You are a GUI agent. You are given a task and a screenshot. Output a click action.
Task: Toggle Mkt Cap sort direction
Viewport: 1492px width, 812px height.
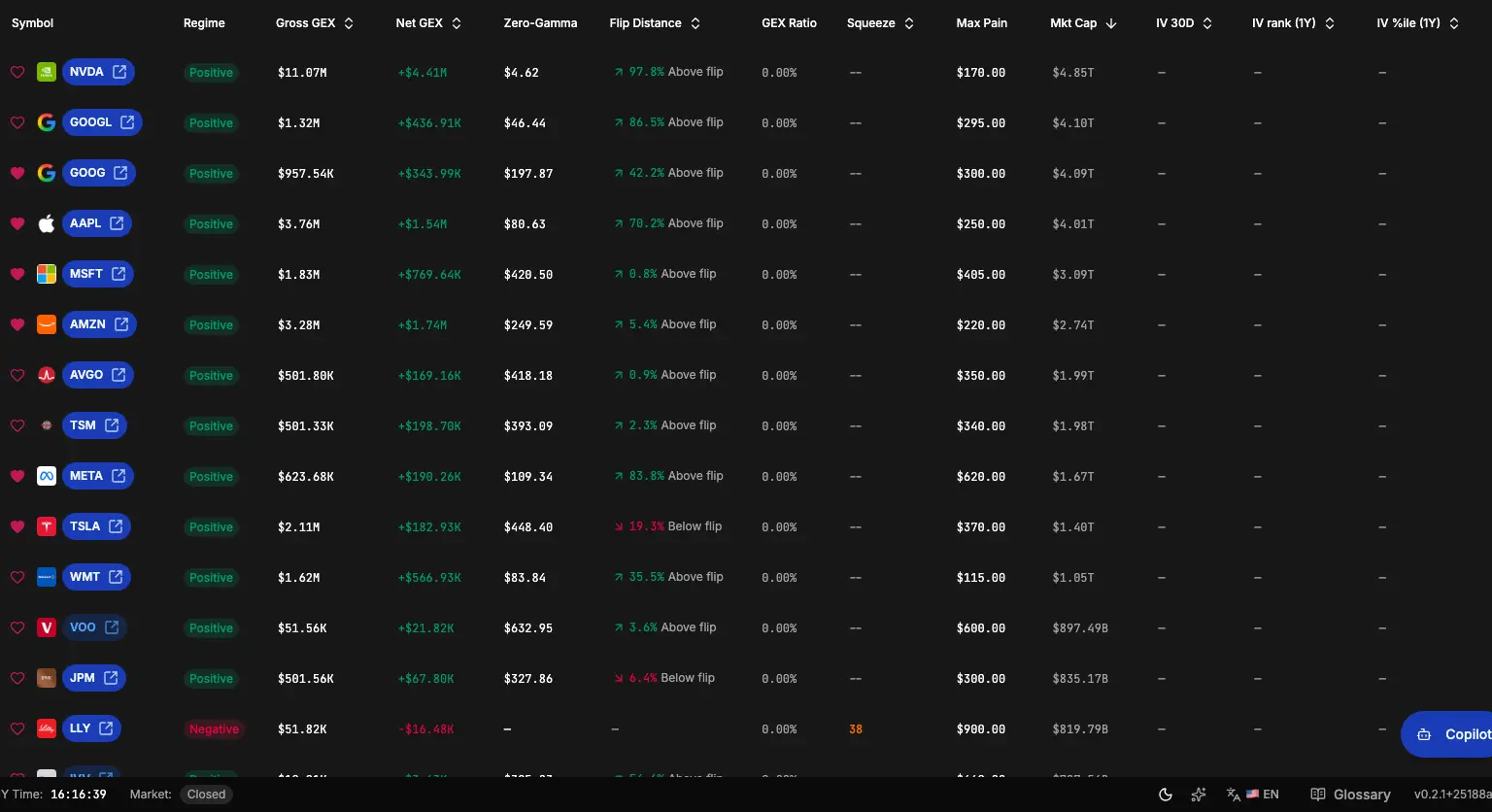coord(1083,23)
